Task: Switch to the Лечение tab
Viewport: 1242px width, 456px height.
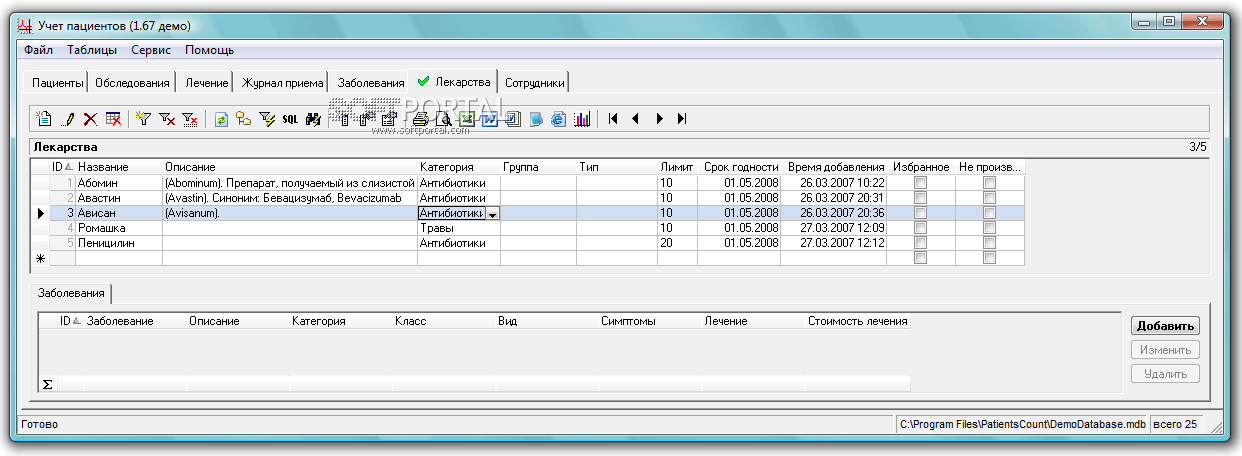Action: [x=206, y=83]
